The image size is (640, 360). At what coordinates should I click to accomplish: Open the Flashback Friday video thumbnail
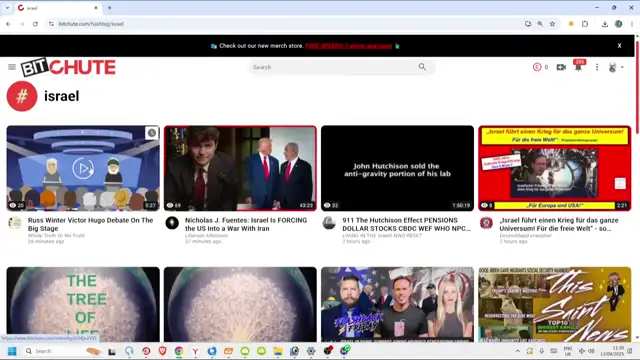tap(398, 304)
